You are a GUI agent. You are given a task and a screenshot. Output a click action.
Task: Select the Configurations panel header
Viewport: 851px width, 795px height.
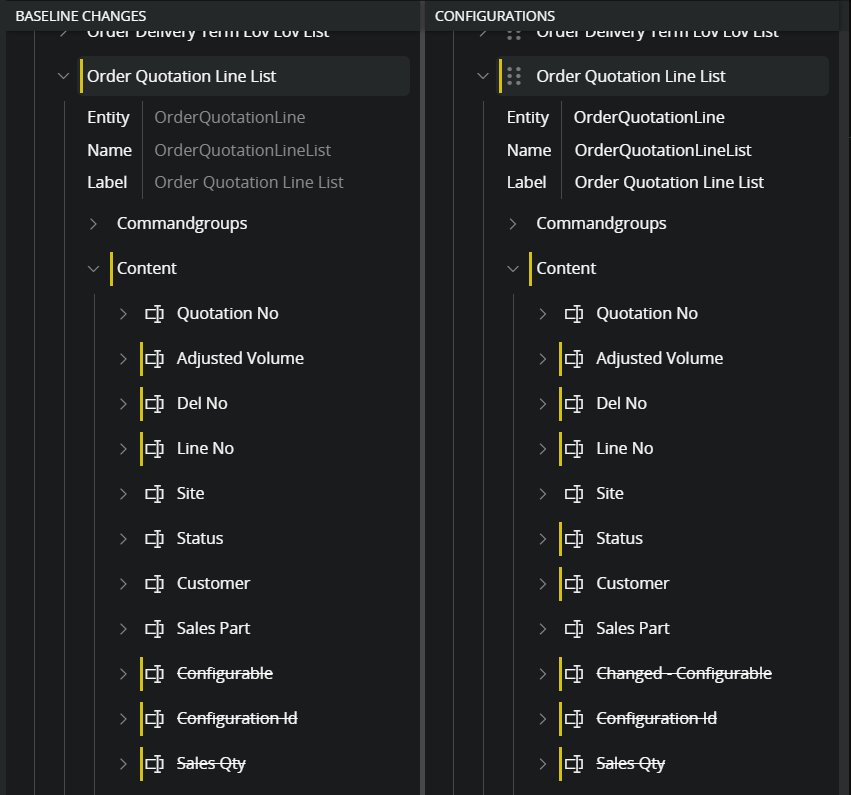point(495,16)
